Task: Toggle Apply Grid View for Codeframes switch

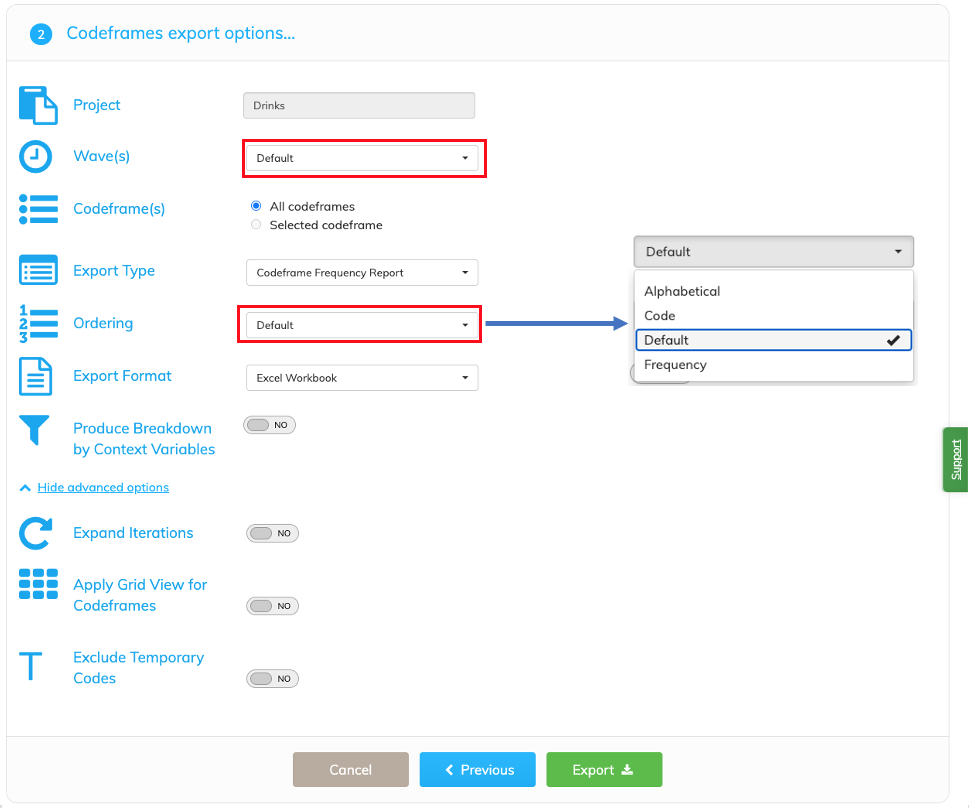Action: tap(273, 606)
